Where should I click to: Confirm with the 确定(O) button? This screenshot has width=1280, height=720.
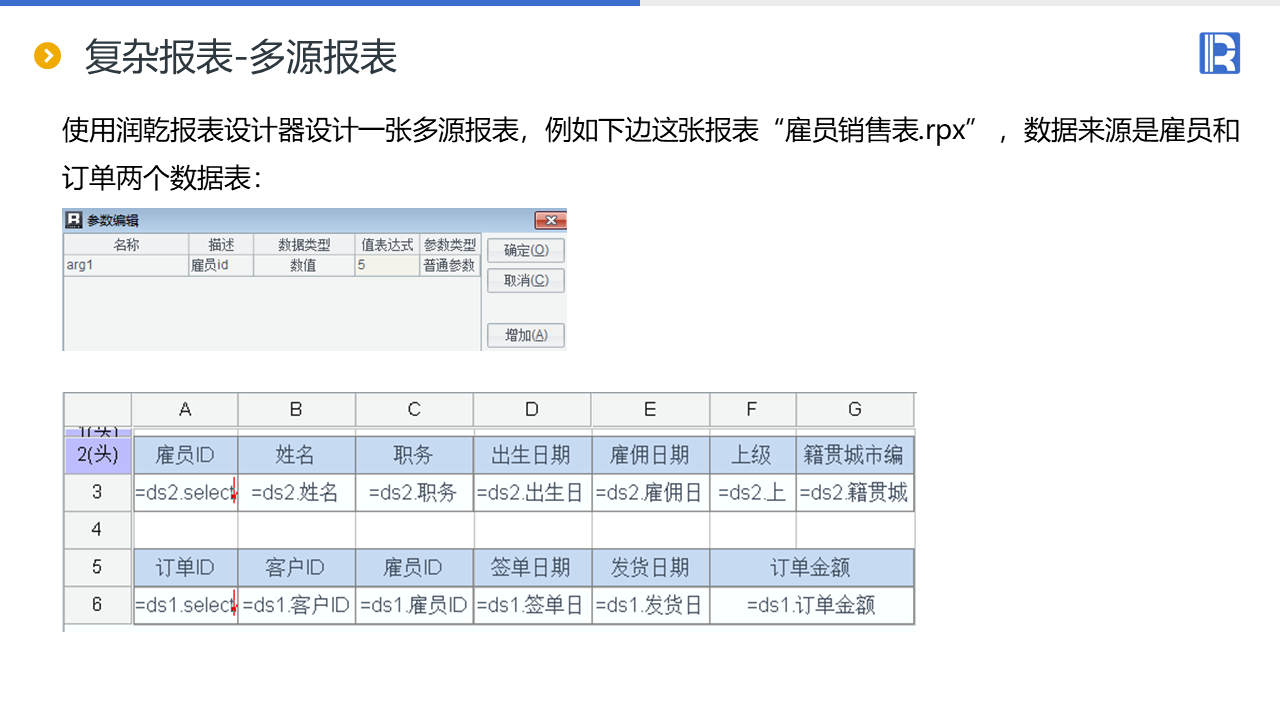point(526,250)
